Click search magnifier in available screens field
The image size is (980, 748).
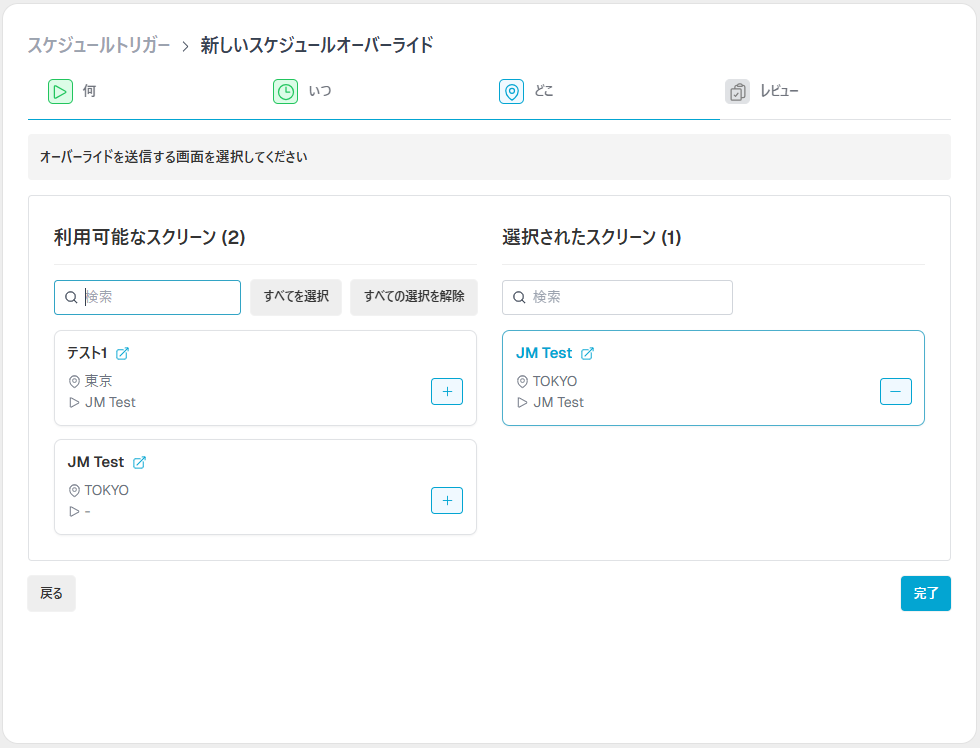tap(71, 297)
